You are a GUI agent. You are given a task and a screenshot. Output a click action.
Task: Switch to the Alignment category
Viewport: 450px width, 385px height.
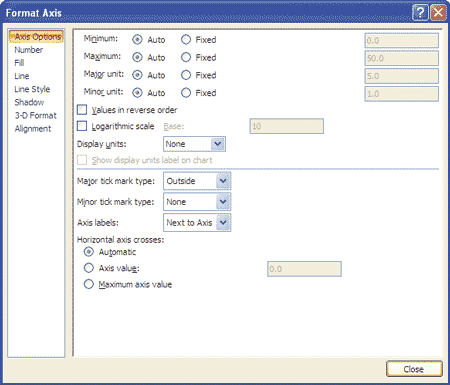click(x=33, y=129)
